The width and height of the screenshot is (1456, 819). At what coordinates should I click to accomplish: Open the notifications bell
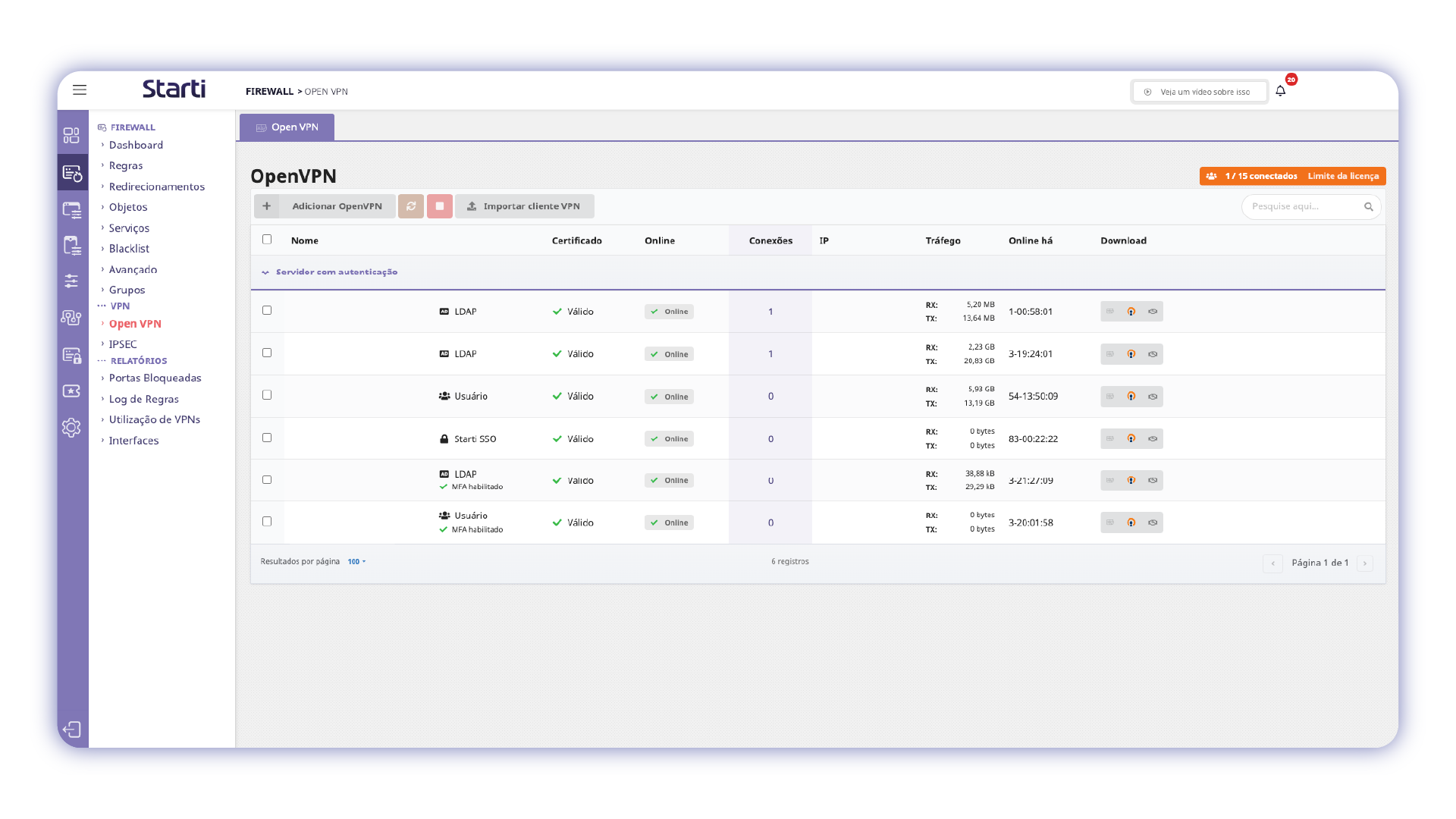pos(1280,91)
